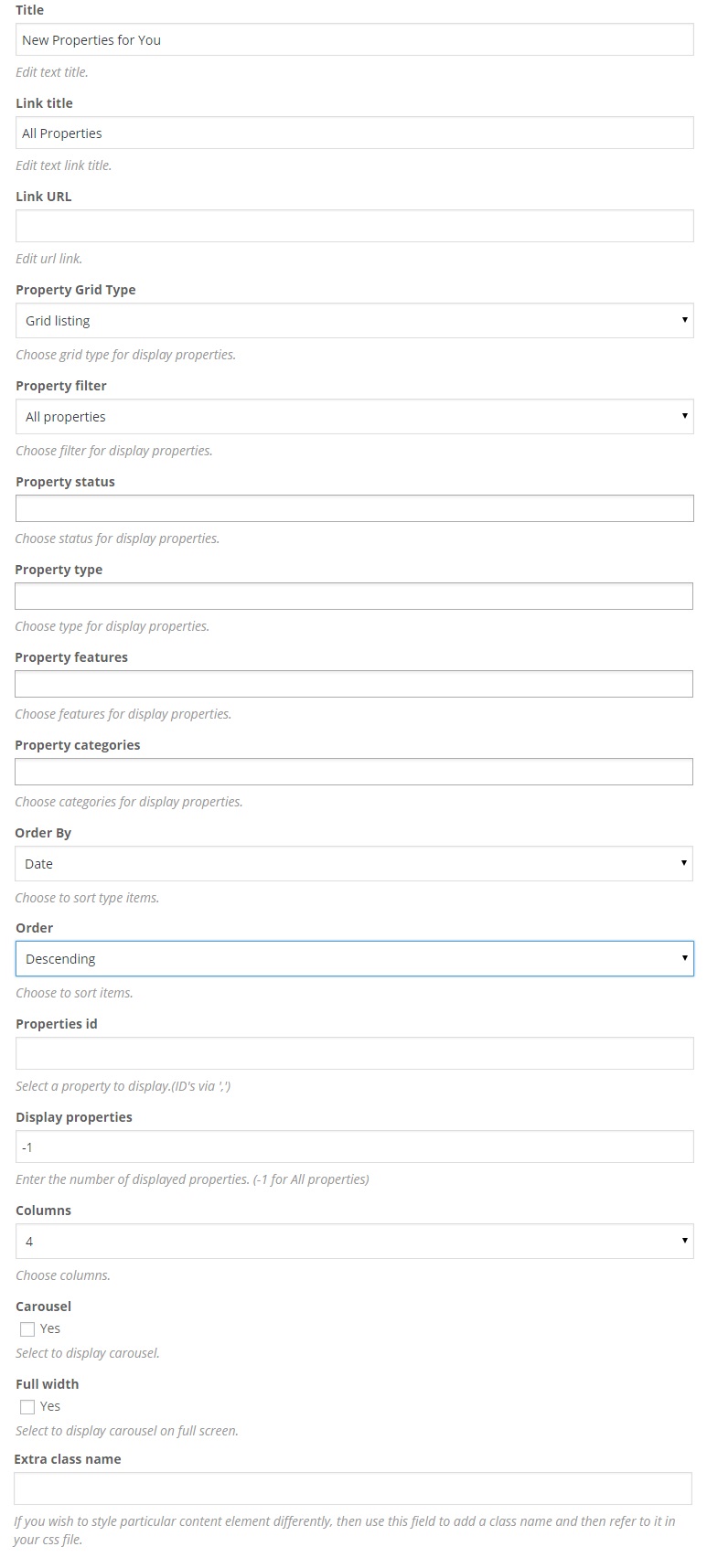Open the Property Grid Type dropdown

[x=354, y=321]
